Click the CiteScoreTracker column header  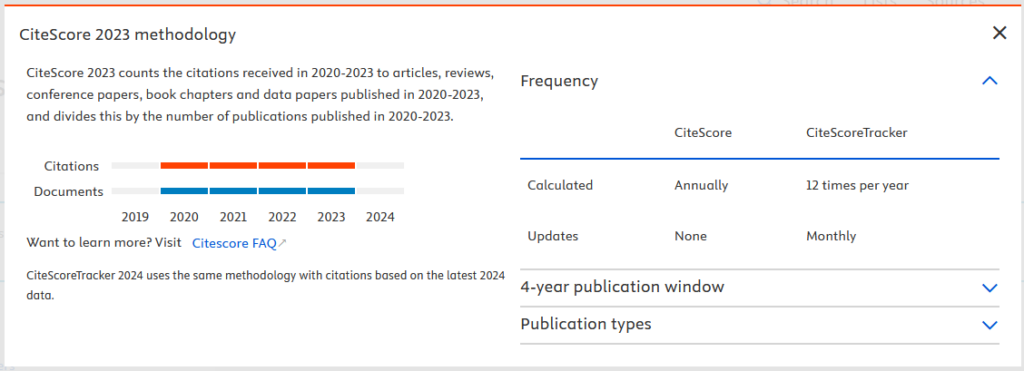click(857, 133)
